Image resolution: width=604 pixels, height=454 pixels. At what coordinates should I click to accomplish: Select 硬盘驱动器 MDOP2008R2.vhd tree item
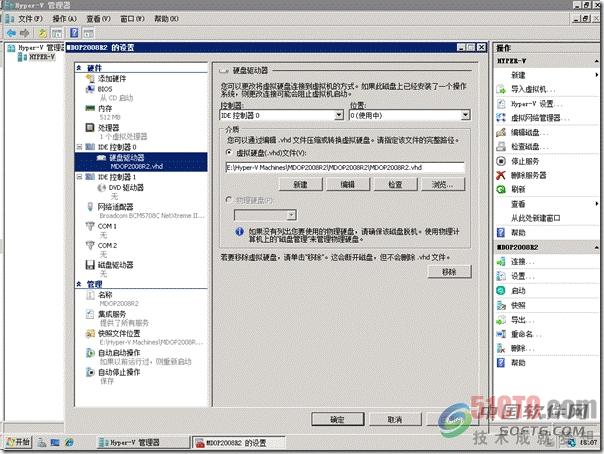coord(141,162)
